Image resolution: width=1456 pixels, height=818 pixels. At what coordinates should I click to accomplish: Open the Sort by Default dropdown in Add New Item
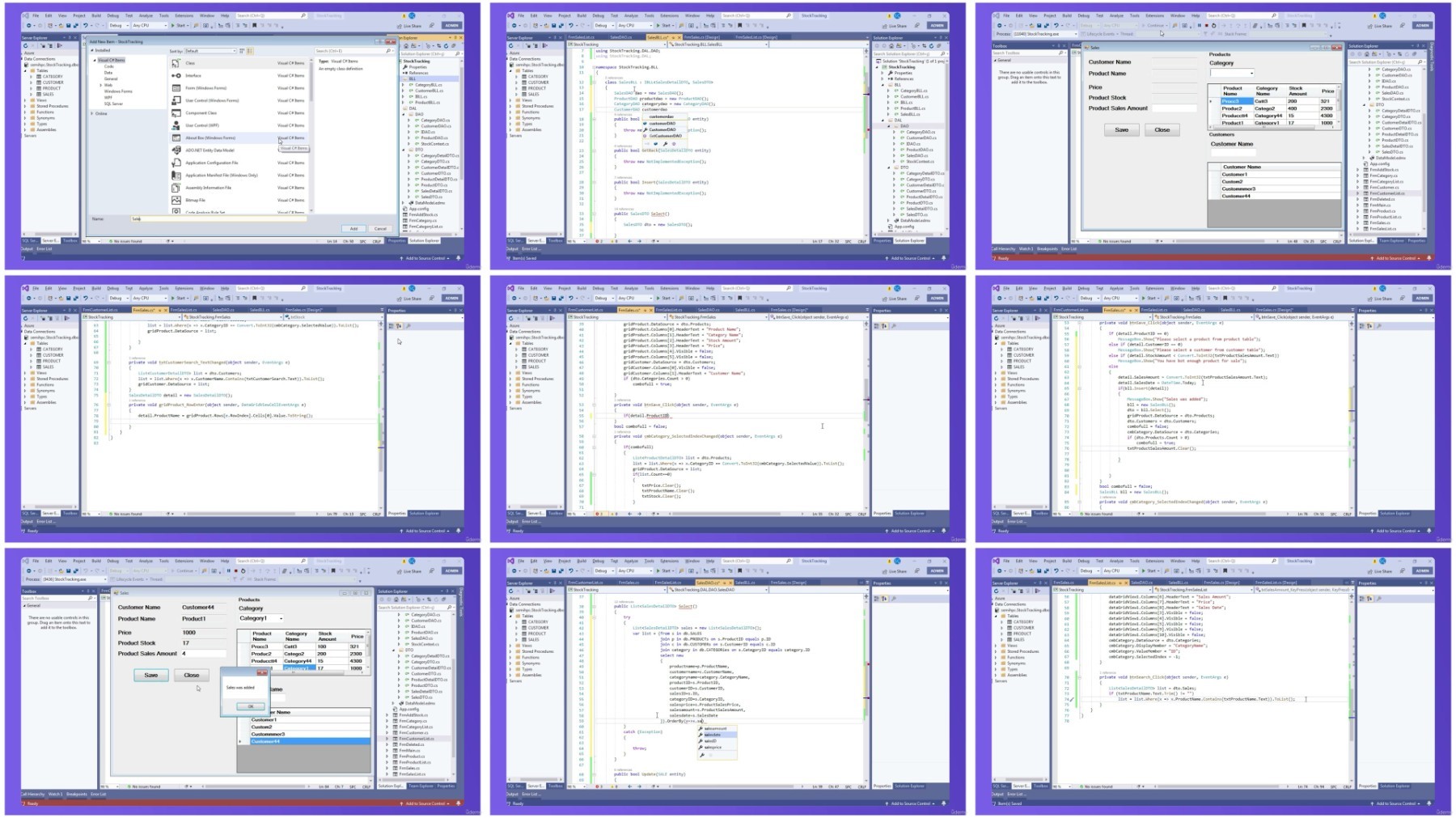click(210, 51)
